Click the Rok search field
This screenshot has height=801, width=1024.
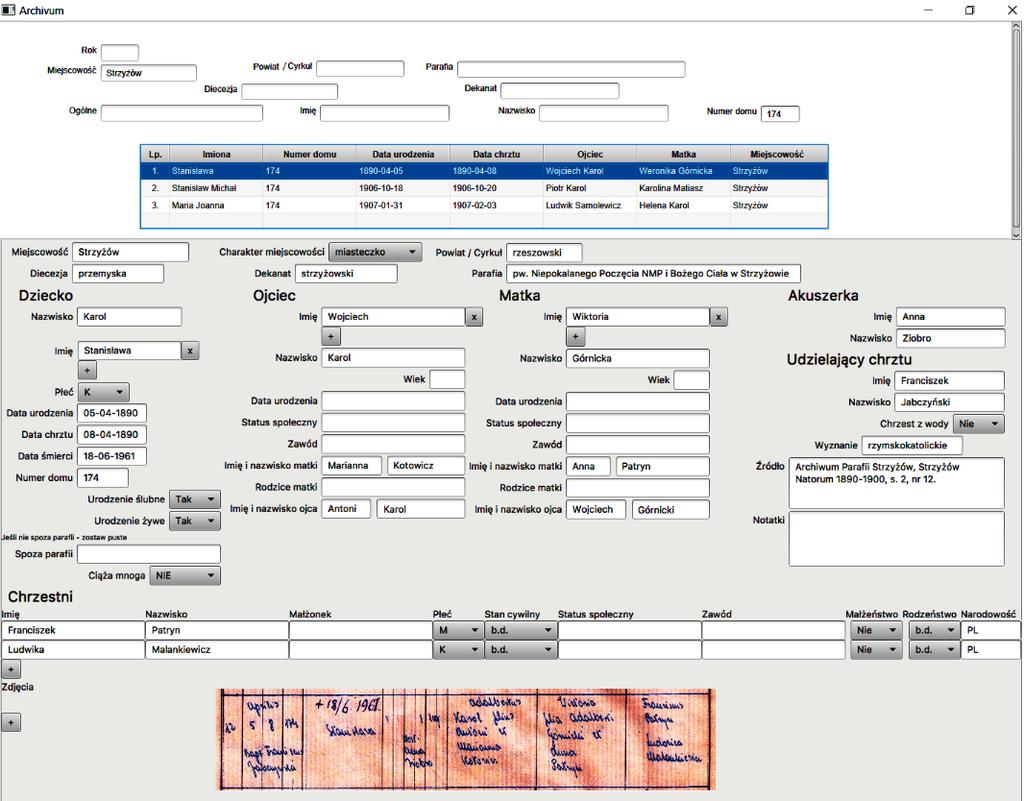(120, 52)
